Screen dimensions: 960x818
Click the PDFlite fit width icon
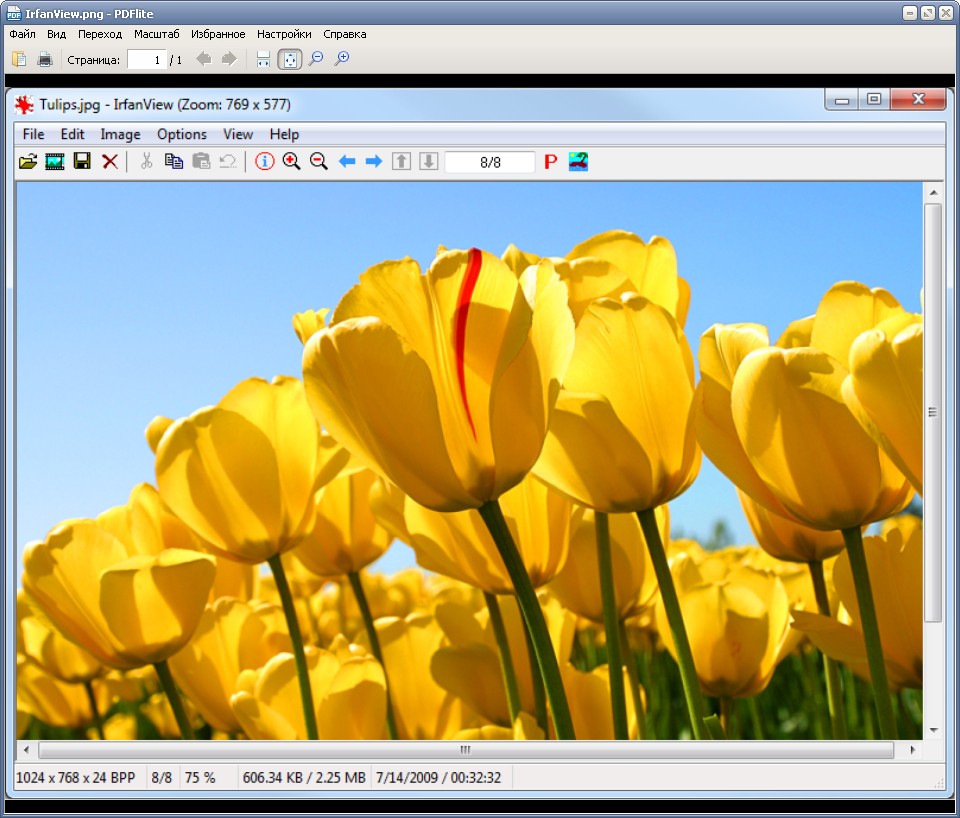263,59
